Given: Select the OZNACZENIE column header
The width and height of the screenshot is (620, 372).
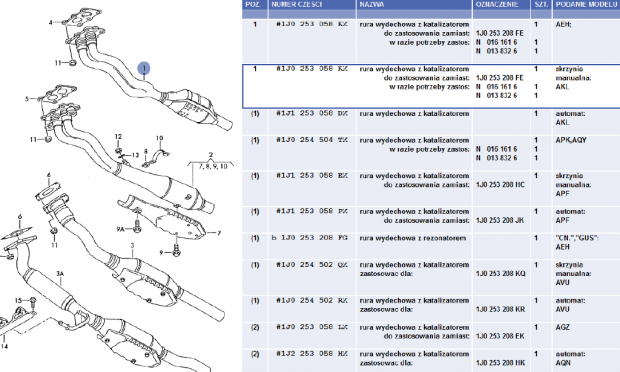Looking at the screenshot, I should [x=497, y=4].
